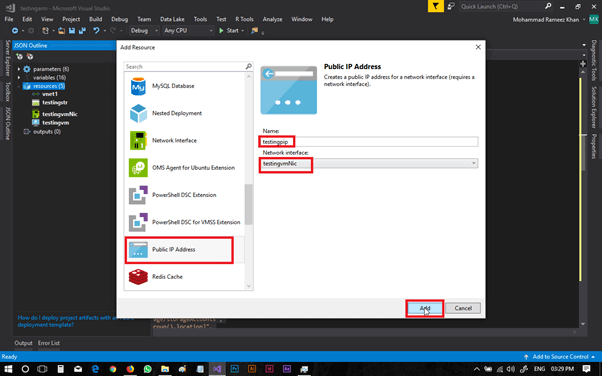Viewport: 602px width, 376px height.
Task: Click Search field in Add Resource
Action: [x=184, y=66]
